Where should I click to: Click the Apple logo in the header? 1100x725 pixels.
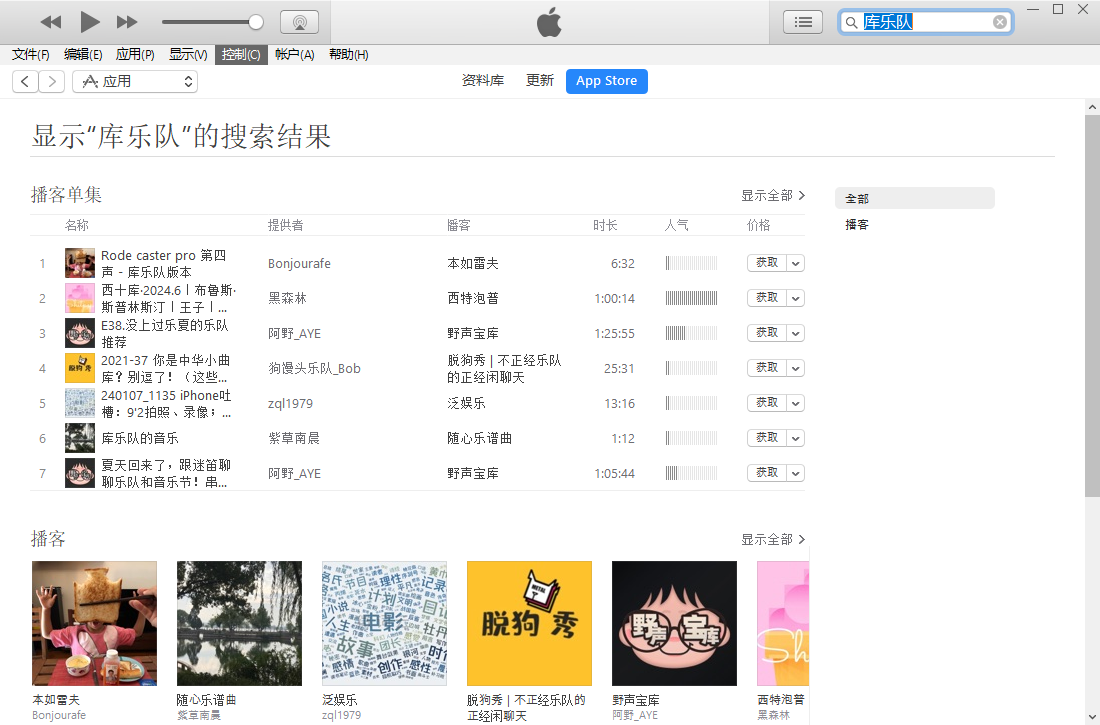(x=549, y=22)
